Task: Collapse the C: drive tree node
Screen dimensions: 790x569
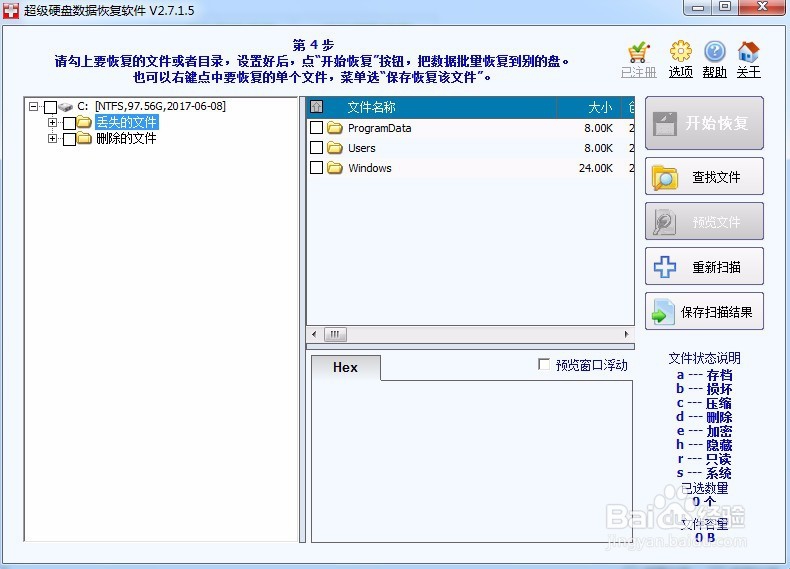Action: (34, 107)
